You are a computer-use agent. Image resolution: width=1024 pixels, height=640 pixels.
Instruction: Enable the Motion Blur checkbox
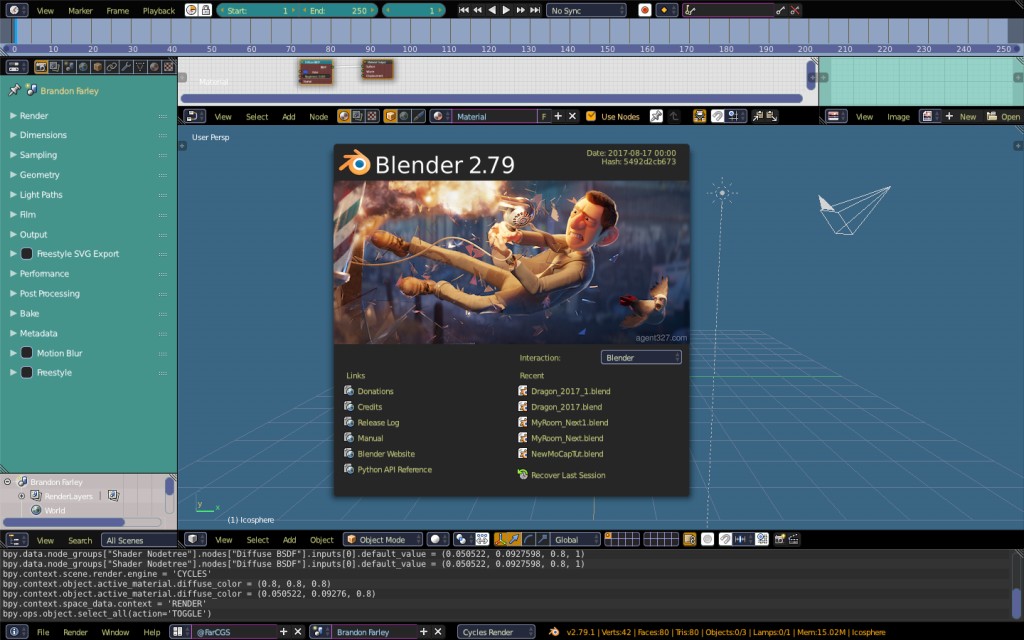25,352
